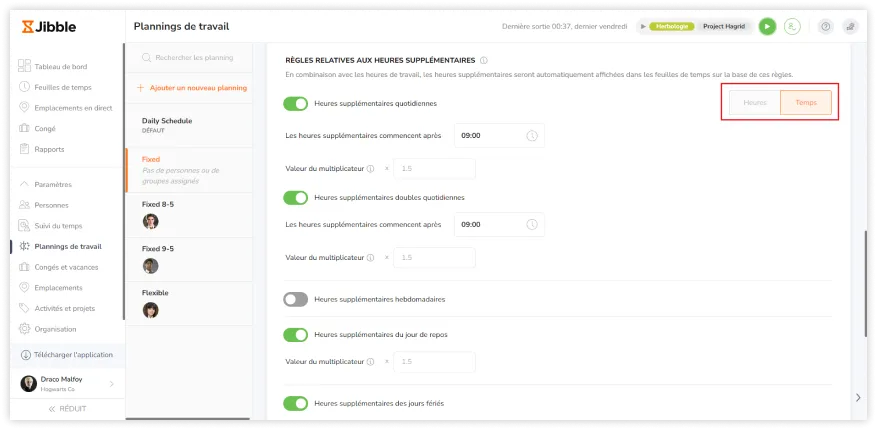The width and height of the screenshot is (877, 430).
Task: Click daily overtime start time 09:00 field
Action: (x=499, y=136)
